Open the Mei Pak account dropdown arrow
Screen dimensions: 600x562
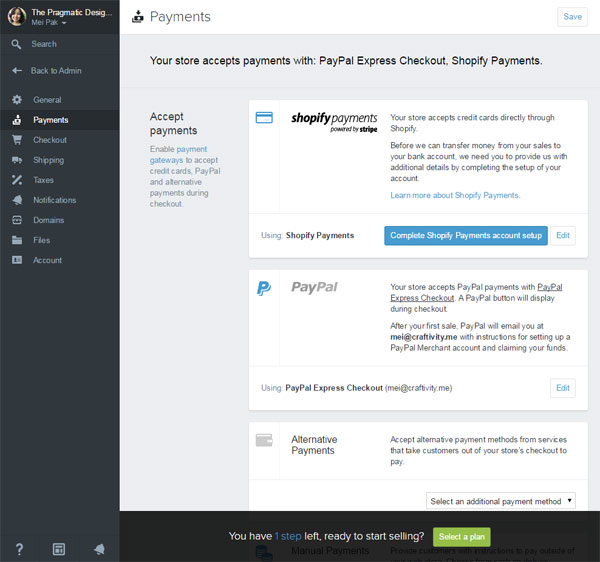click(64, 23)
